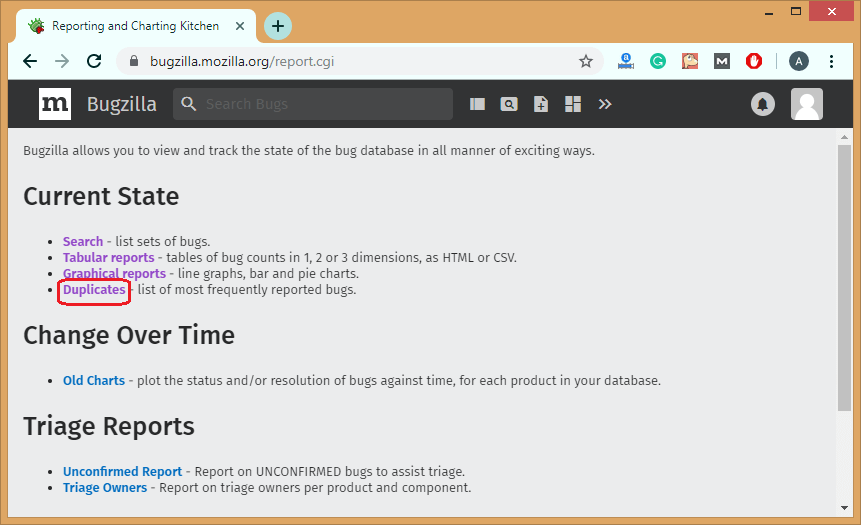This screenshot has width=861, height=525.
Task: Open the notifications bell
Action: [x=763, y=104]
